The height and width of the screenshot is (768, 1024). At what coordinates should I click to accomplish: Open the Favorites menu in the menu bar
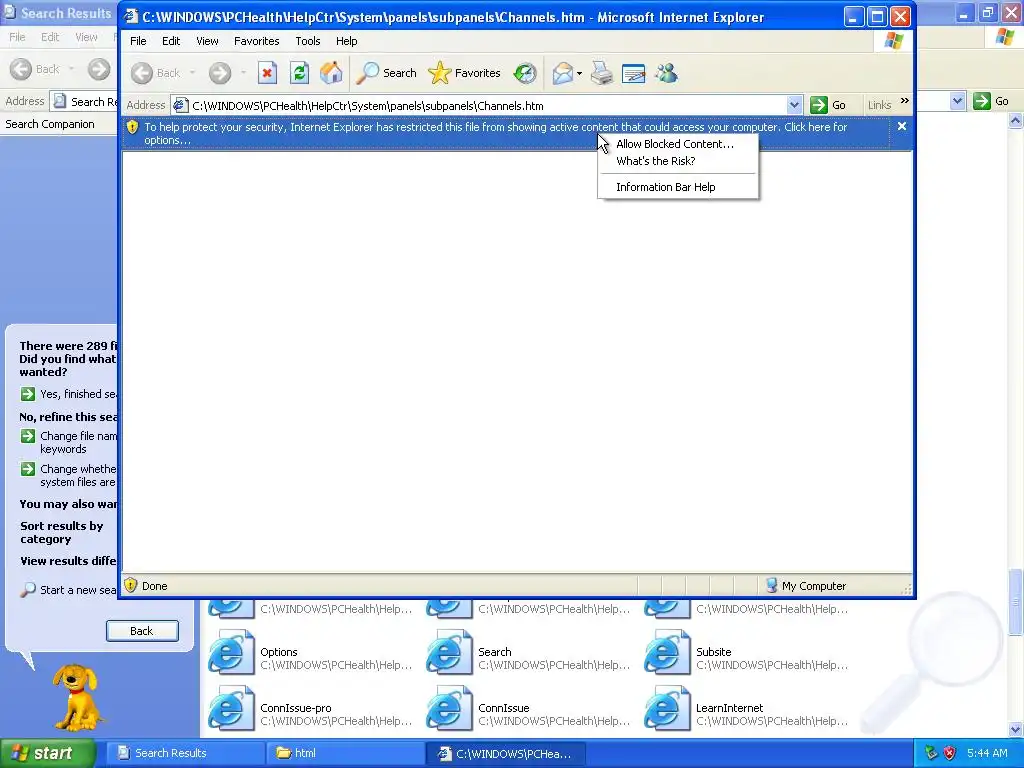point(257,41)
